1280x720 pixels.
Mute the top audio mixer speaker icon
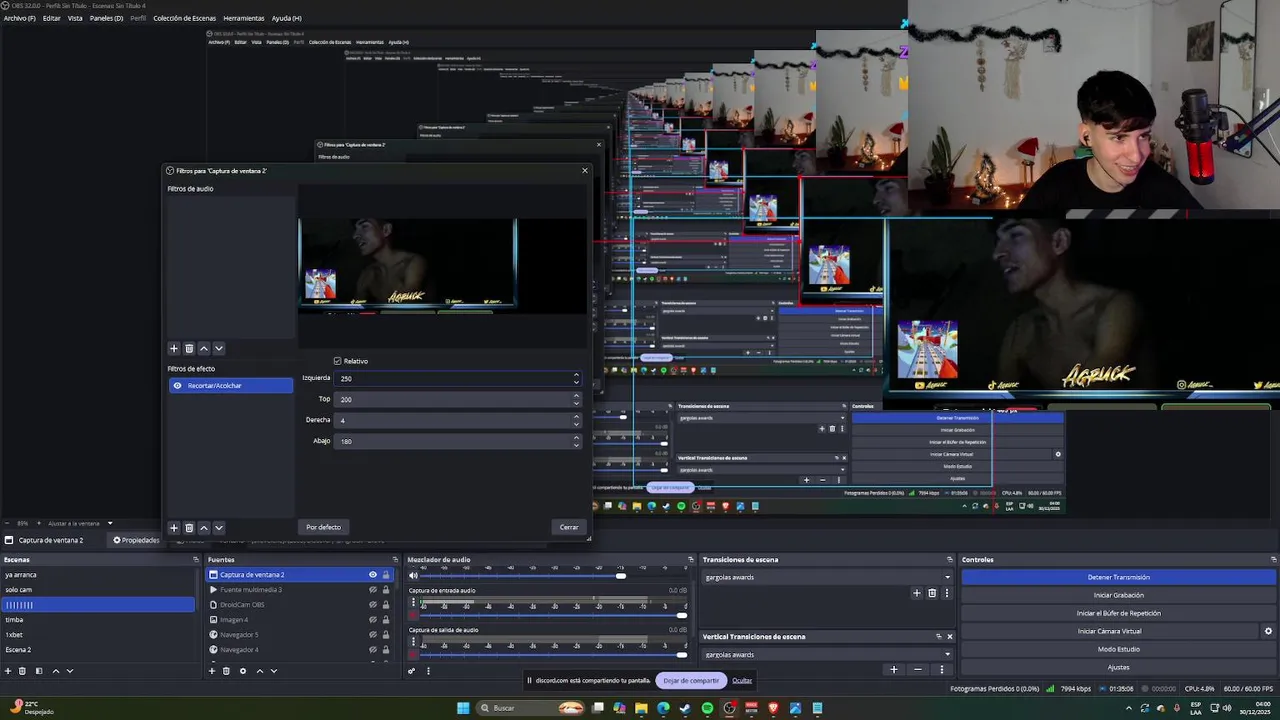click(413, 576)
